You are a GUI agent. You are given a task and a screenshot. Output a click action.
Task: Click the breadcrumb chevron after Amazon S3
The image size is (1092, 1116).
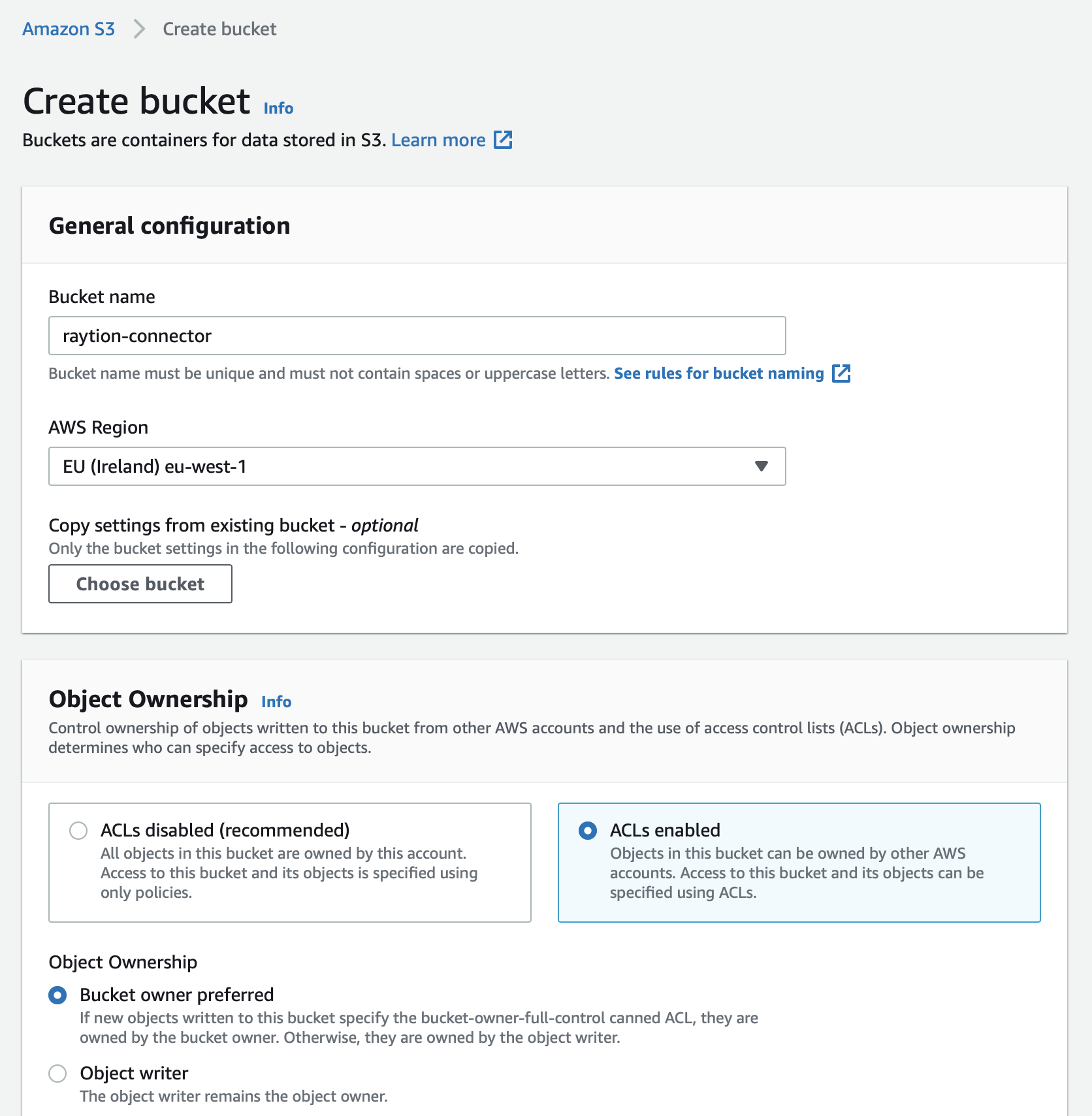tap(138, 29)
